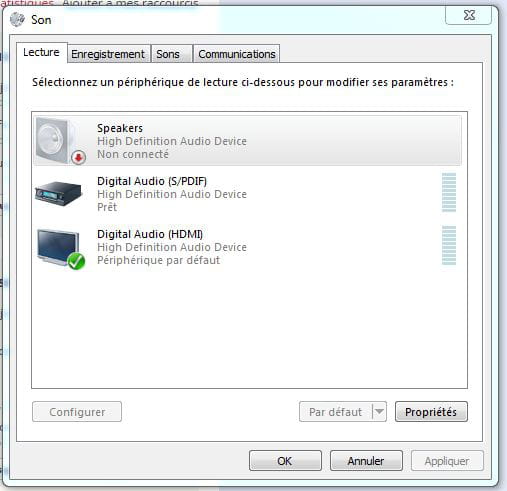This screenshot has height=491, width=507.
Task: Click the Annuler button
Action: [x=366, y=461]
